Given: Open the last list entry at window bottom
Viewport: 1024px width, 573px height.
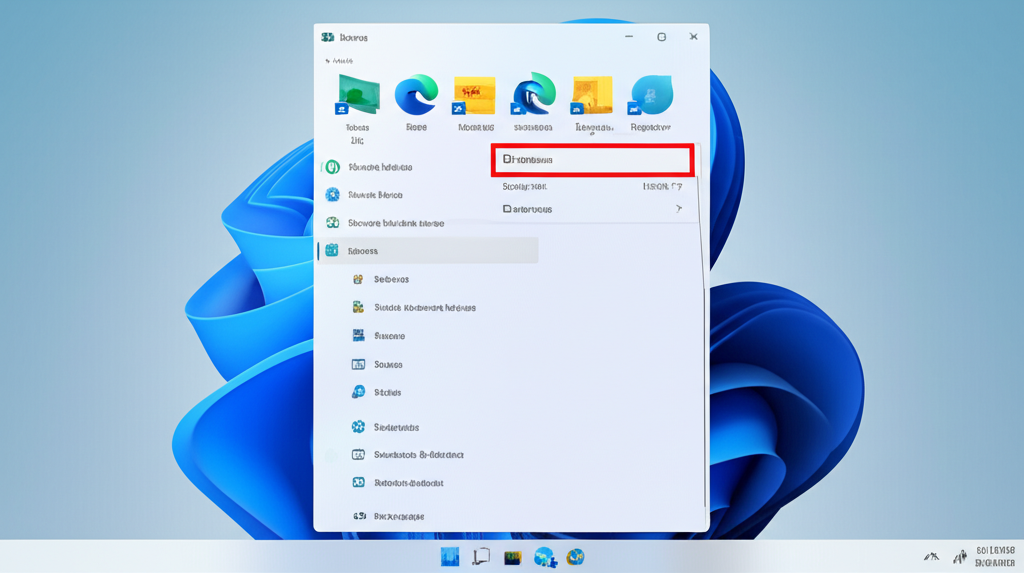Looking at the screenshot, I should tap(398, 516).
